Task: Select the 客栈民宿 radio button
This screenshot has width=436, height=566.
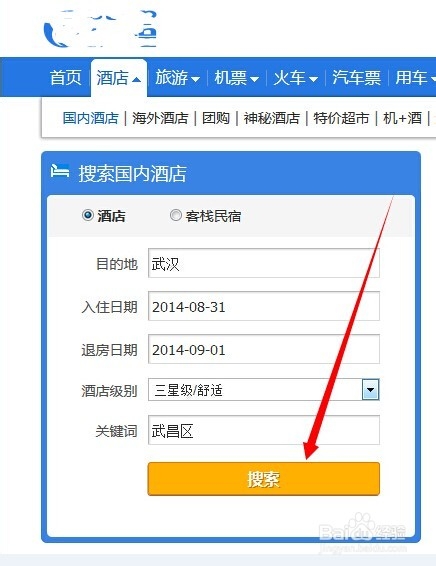Action: click(x=175, y=215)
